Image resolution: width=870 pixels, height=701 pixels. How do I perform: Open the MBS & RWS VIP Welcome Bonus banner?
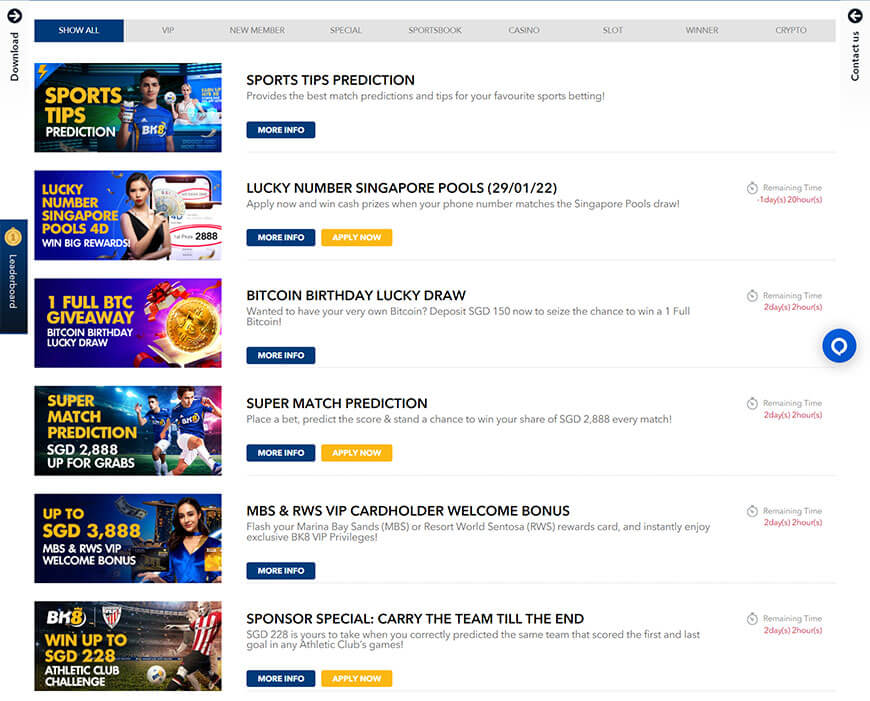[128, 538]
